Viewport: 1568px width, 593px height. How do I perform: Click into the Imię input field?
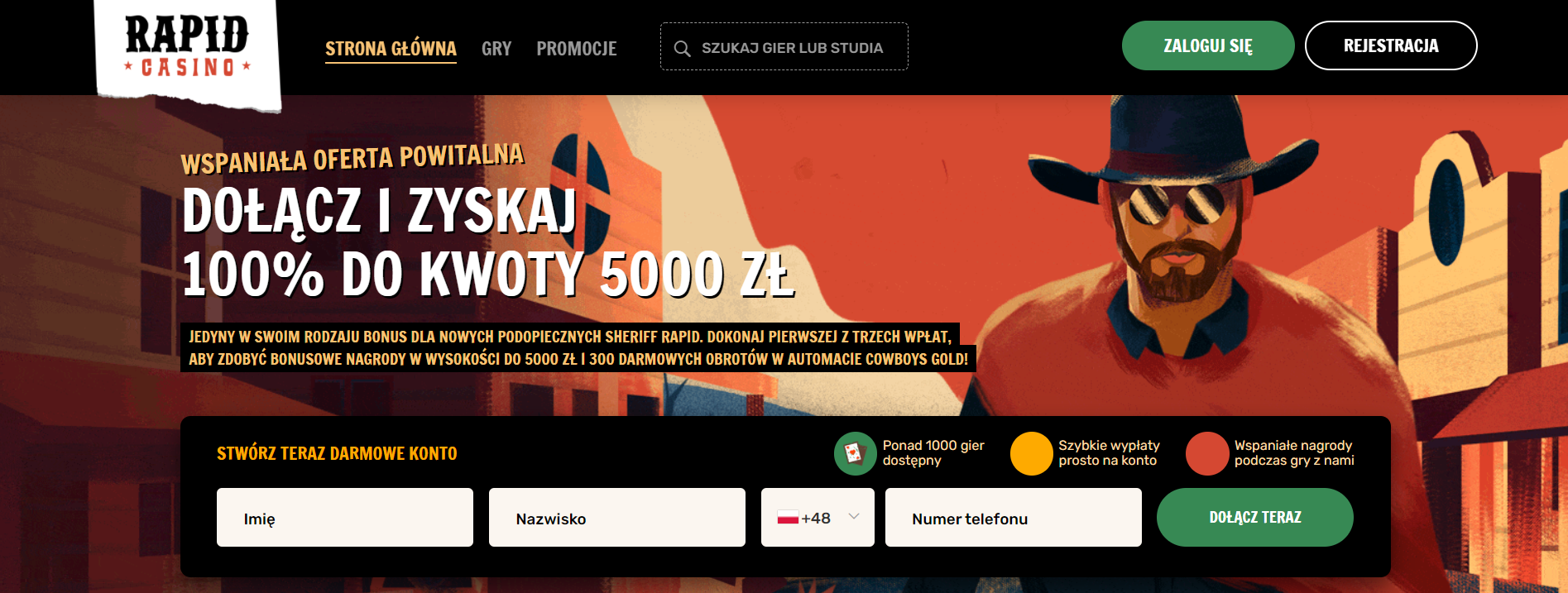(x=345, y=517)
